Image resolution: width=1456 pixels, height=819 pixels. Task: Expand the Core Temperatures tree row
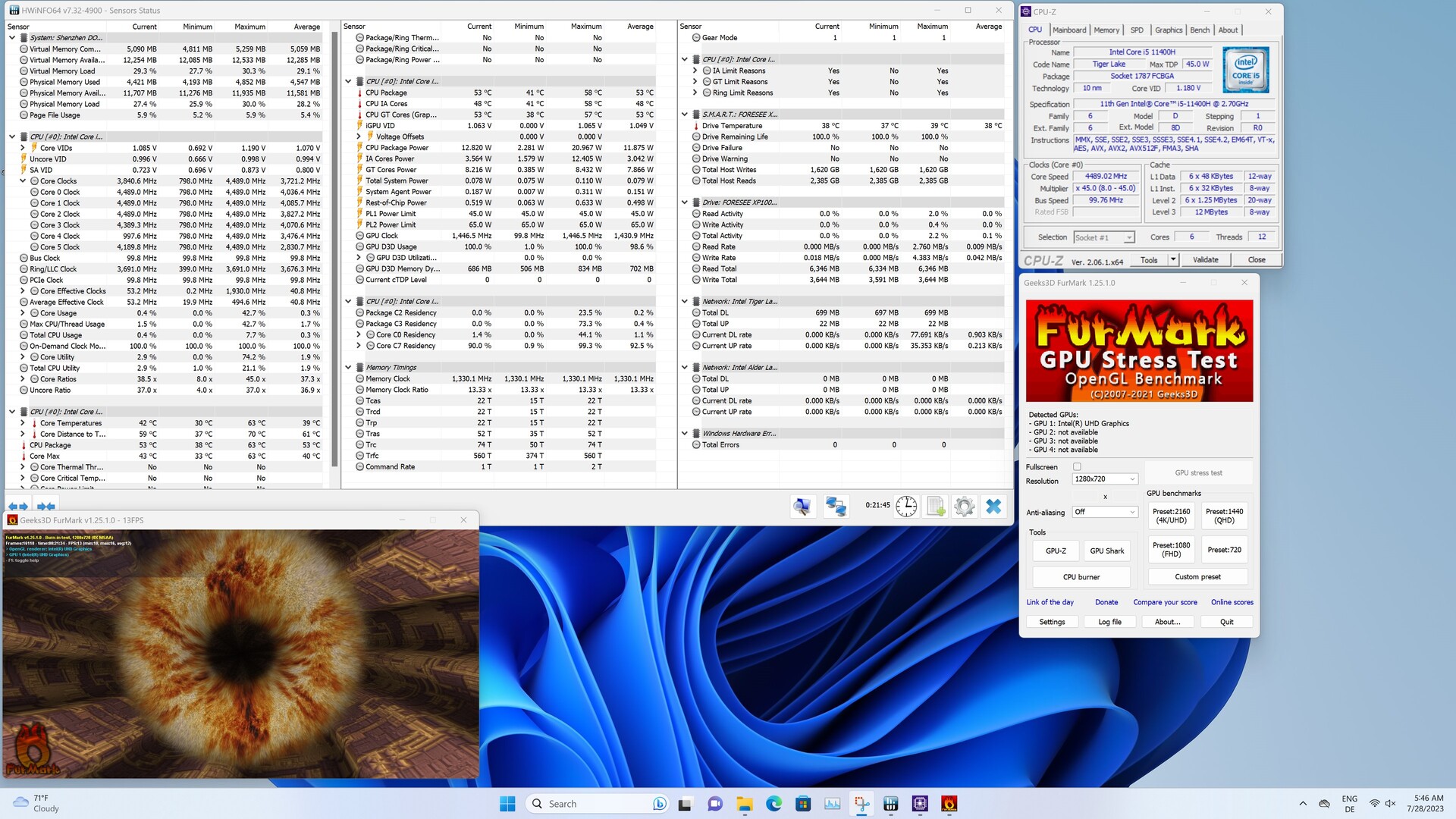click(23, 423)
